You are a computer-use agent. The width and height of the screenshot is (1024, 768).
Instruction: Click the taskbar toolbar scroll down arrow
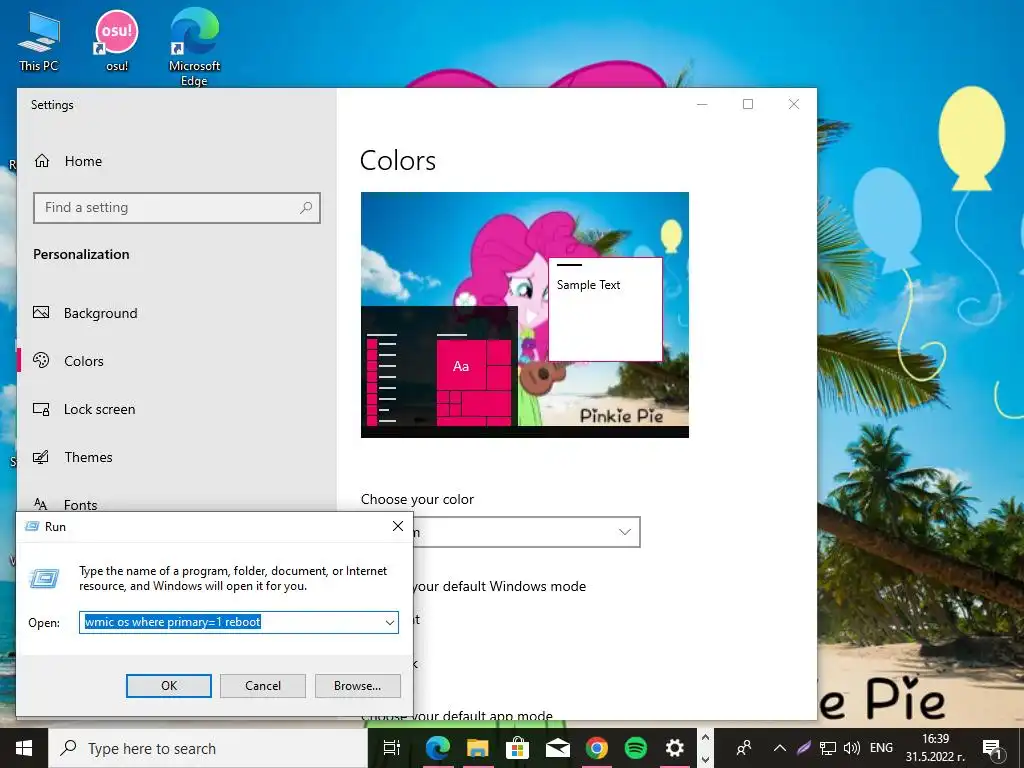coord(705,759)
